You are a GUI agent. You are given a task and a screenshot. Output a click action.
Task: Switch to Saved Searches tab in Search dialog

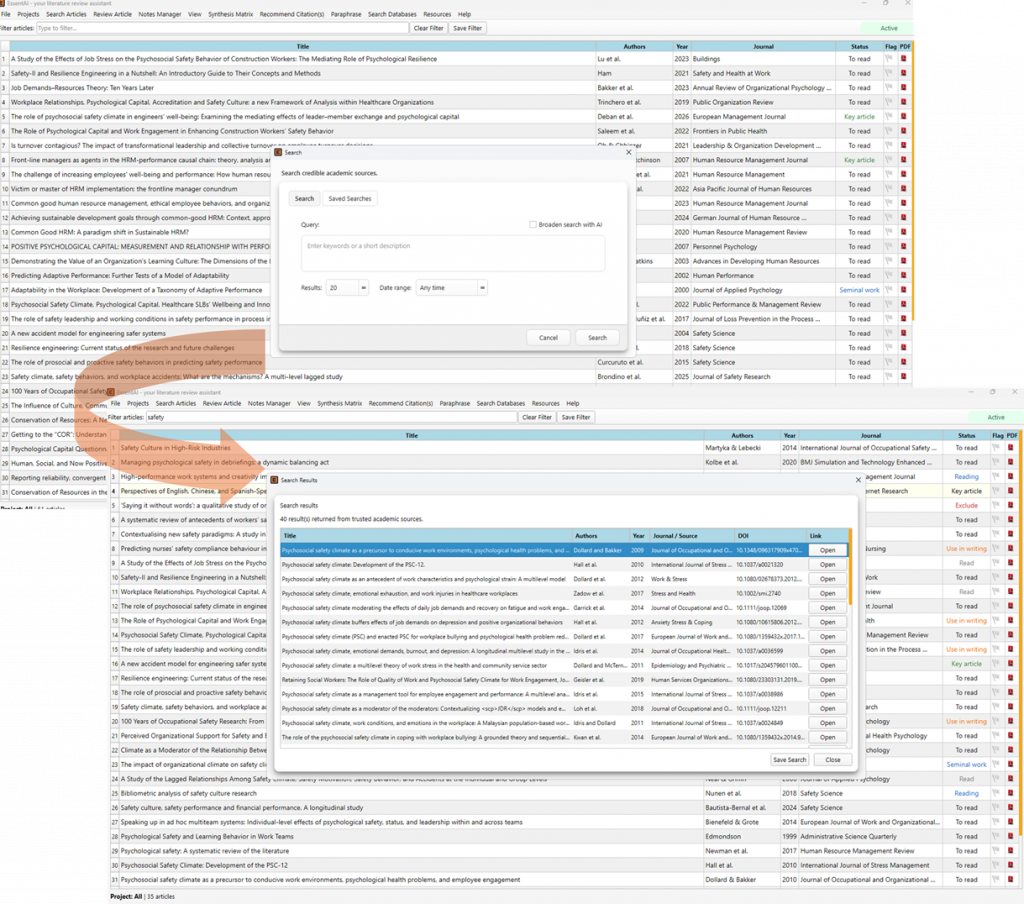[349, 199]
